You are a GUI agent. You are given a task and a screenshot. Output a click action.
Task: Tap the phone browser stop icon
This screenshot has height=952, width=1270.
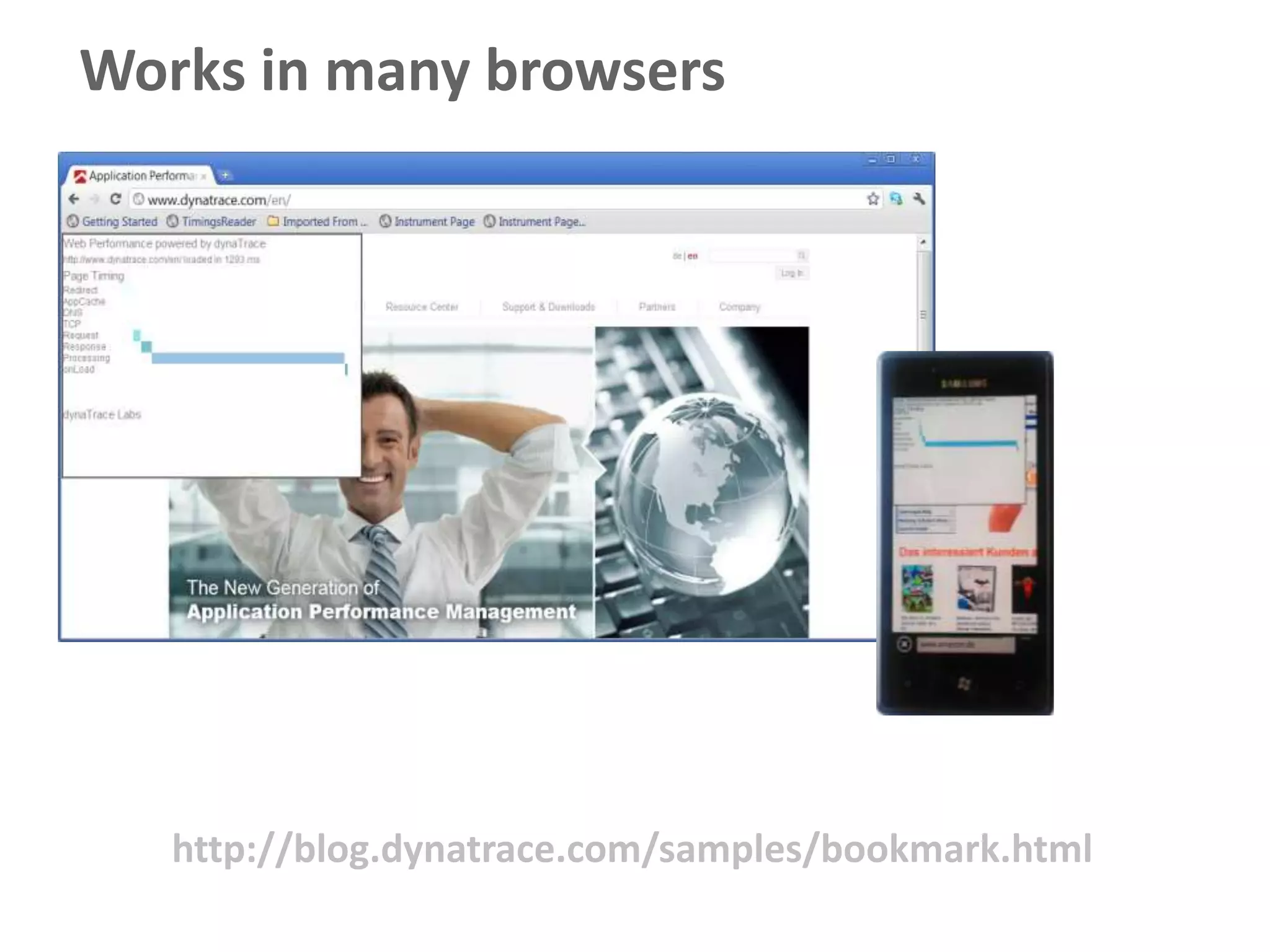pyautogui.click(x=904, y=645)
